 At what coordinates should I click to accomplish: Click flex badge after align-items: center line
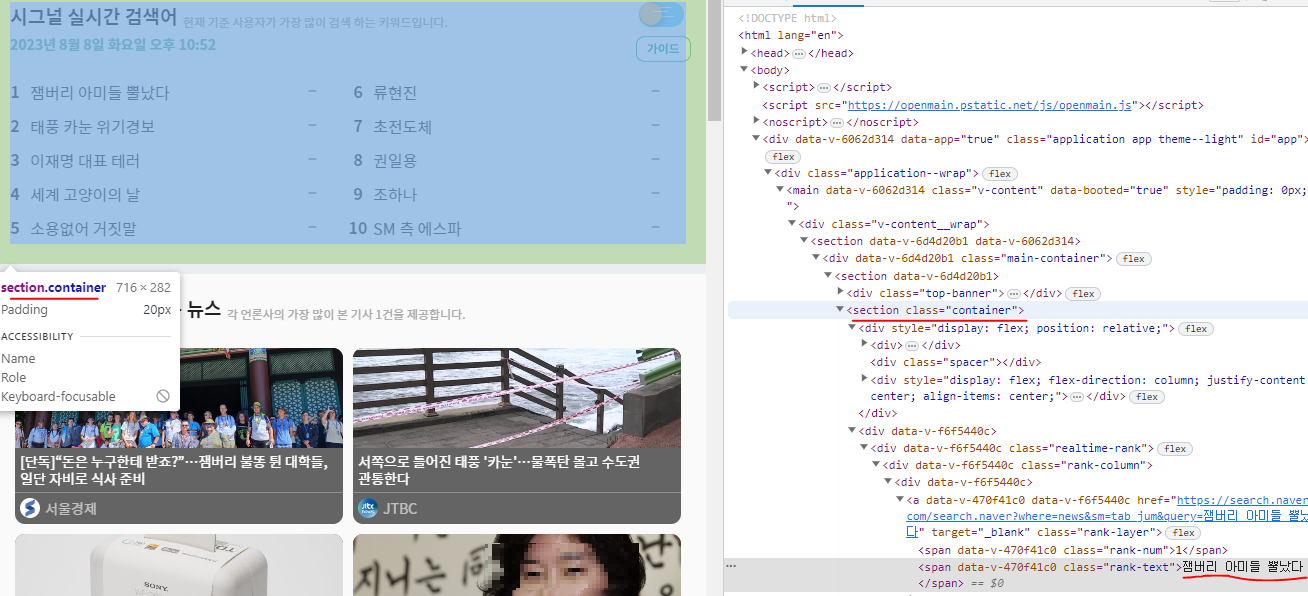(1147, 397)
